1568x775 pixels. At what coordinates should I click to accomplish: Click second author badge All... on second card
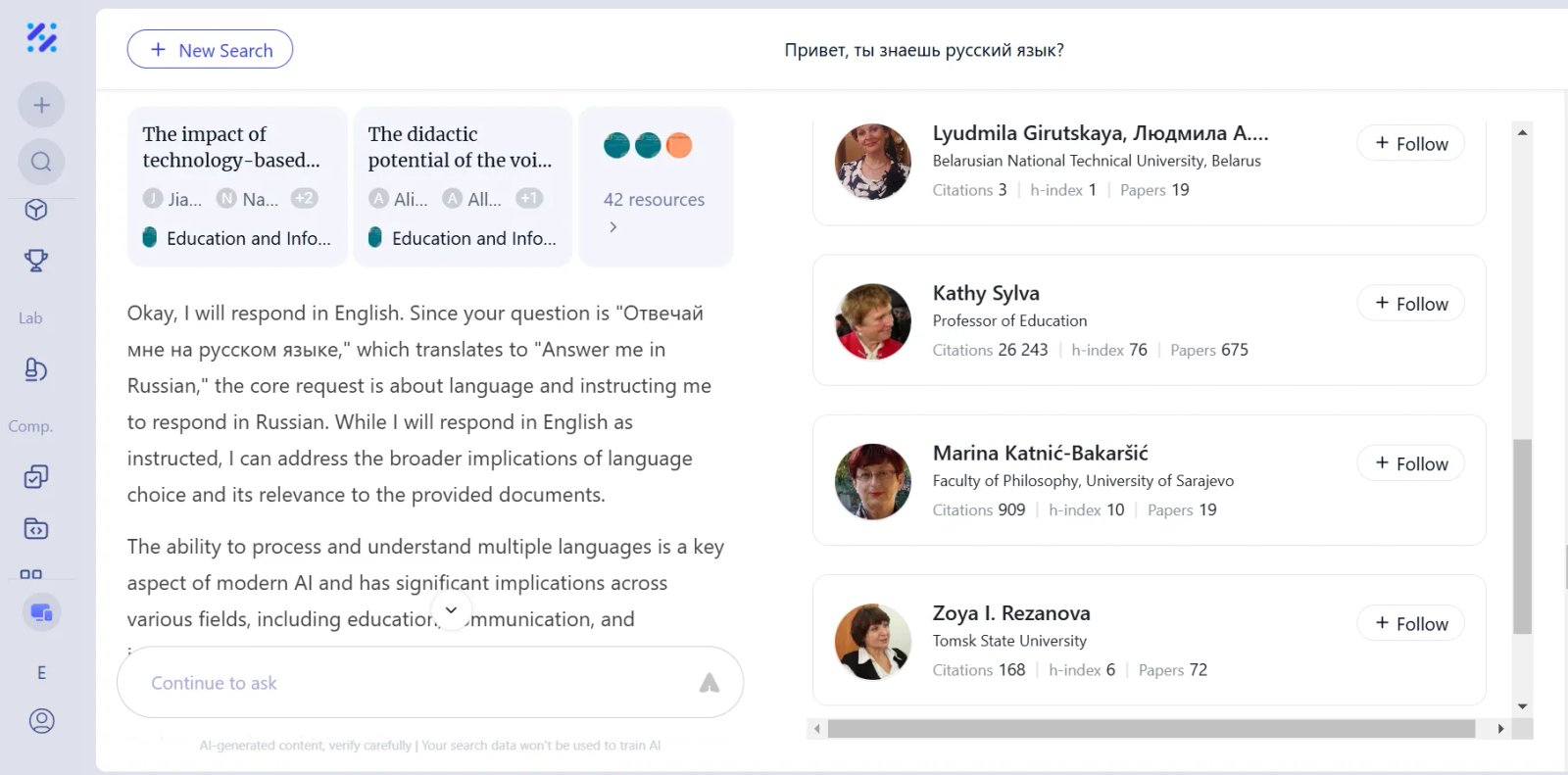(x=472, y=199)
